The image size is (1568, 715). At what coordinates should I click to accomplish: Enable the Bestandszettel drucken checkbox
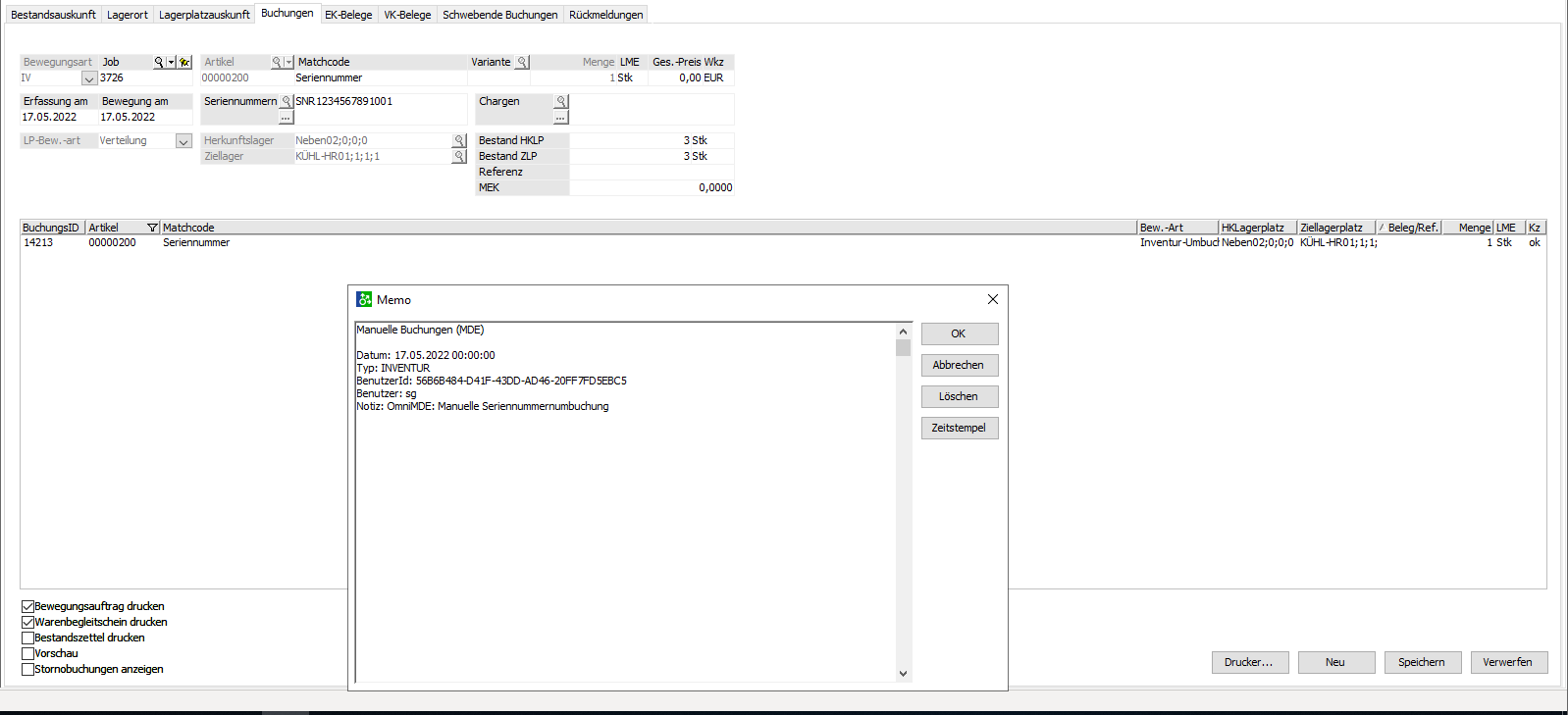tap(28, 638)
